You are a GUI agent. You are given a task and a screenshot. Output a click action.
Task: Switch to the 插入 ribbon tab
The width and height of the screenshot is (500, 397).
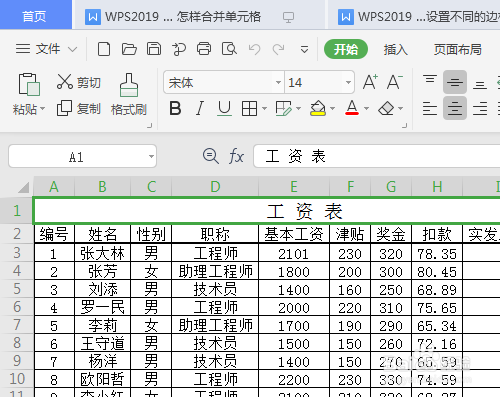395,49
